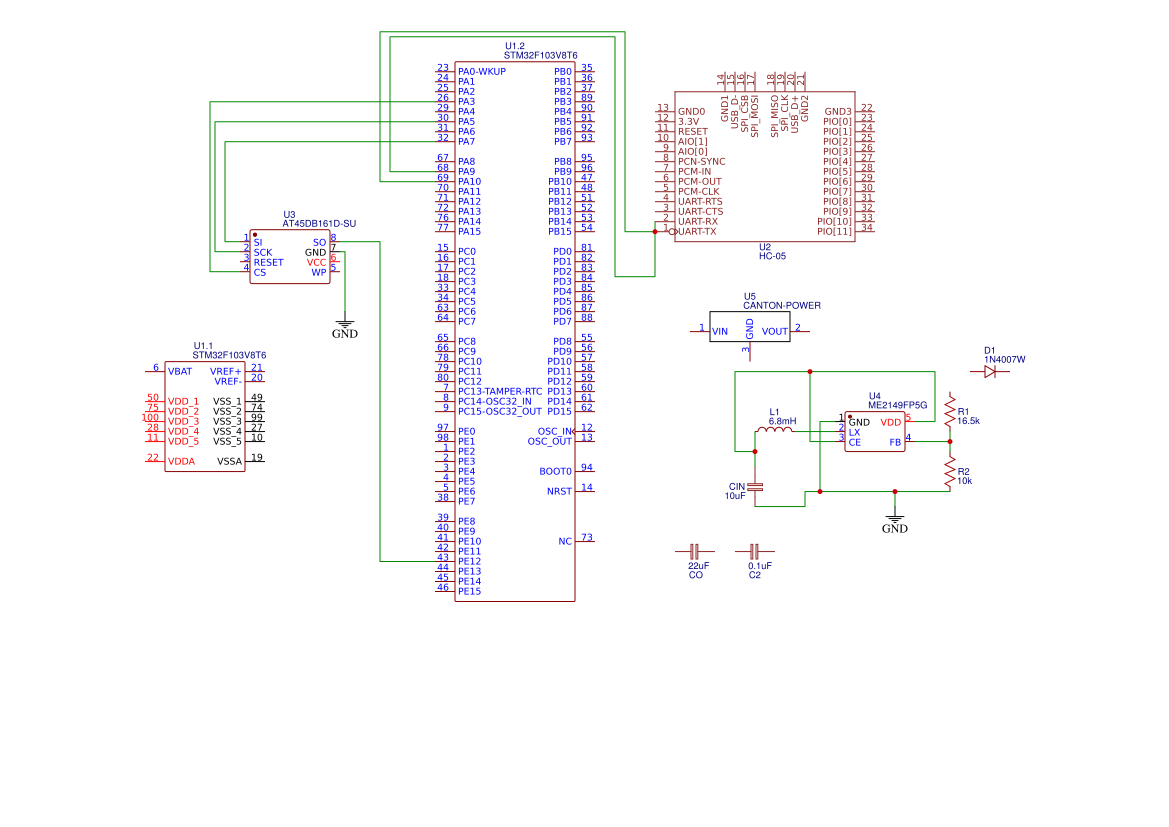Select the CANTON-POWER block U5
The height and width of the screenshot is (827, 1169).
pos(748,326)
